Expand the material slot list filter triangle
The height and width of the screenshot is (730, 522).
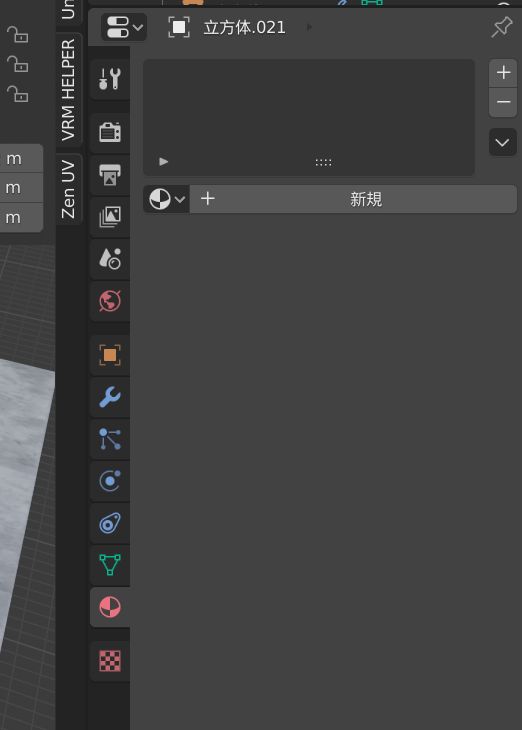(x=163, y=162)
